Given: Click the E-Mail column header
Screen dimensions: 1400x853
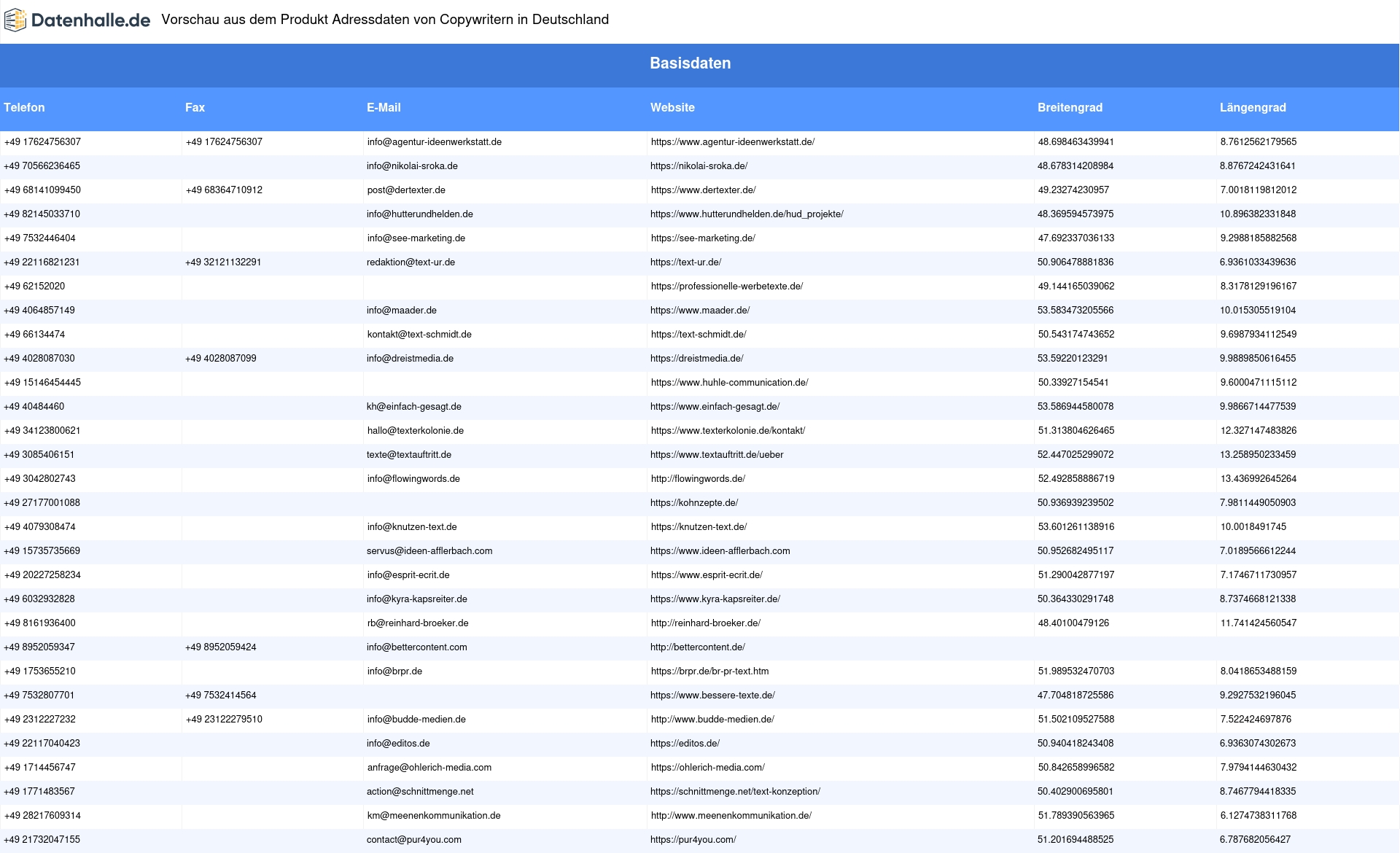Looking at the screenshot, I should 384,108.
